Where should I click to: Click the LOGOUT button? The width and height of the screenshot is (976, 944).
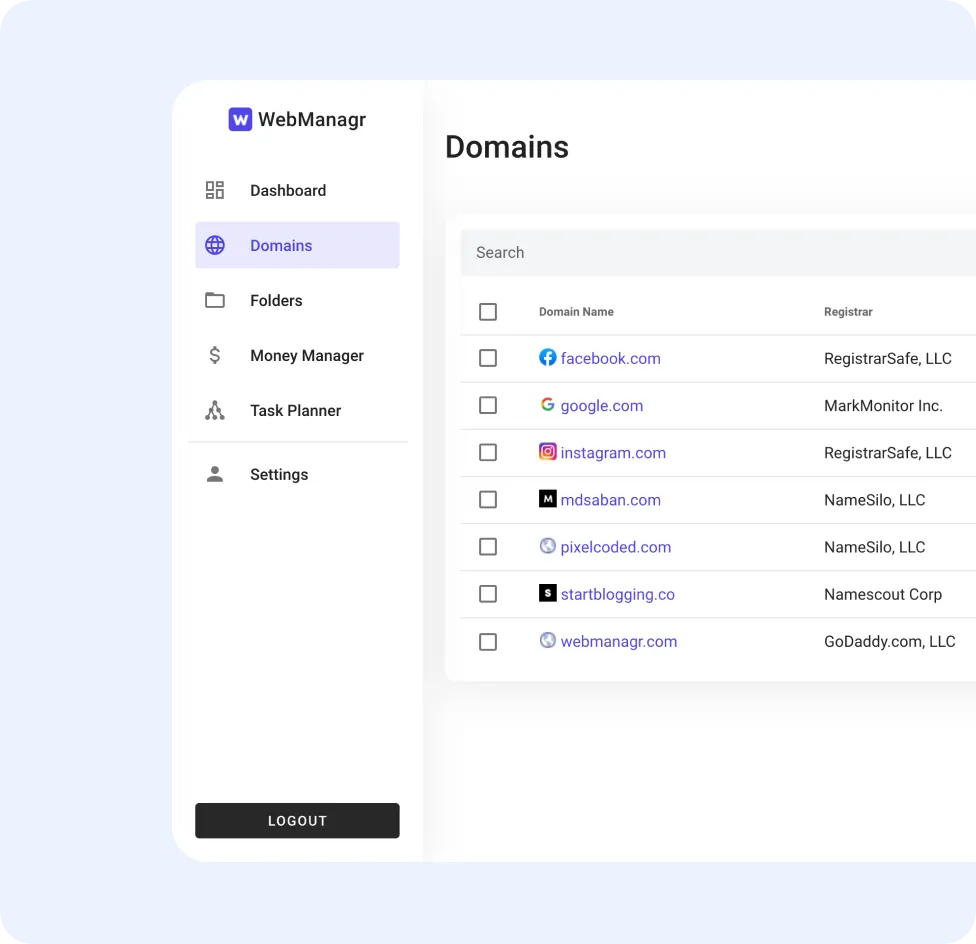coord(297,820)
